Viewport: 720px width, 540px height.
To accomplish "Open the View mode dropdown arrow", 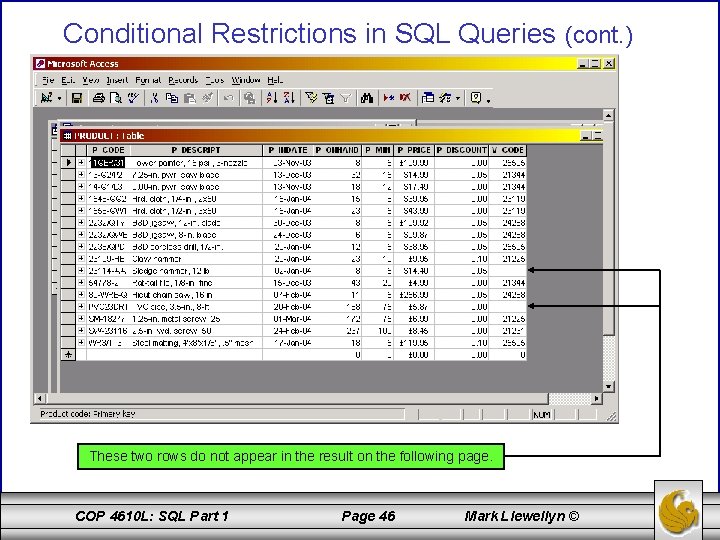I will (x=59, y=98).
